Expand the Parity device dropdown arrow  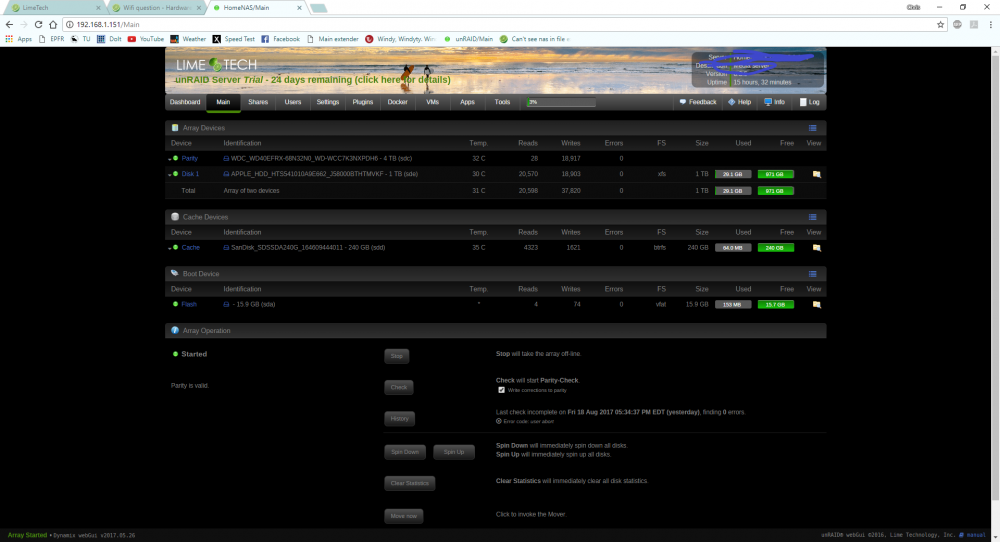pos(170,159)
